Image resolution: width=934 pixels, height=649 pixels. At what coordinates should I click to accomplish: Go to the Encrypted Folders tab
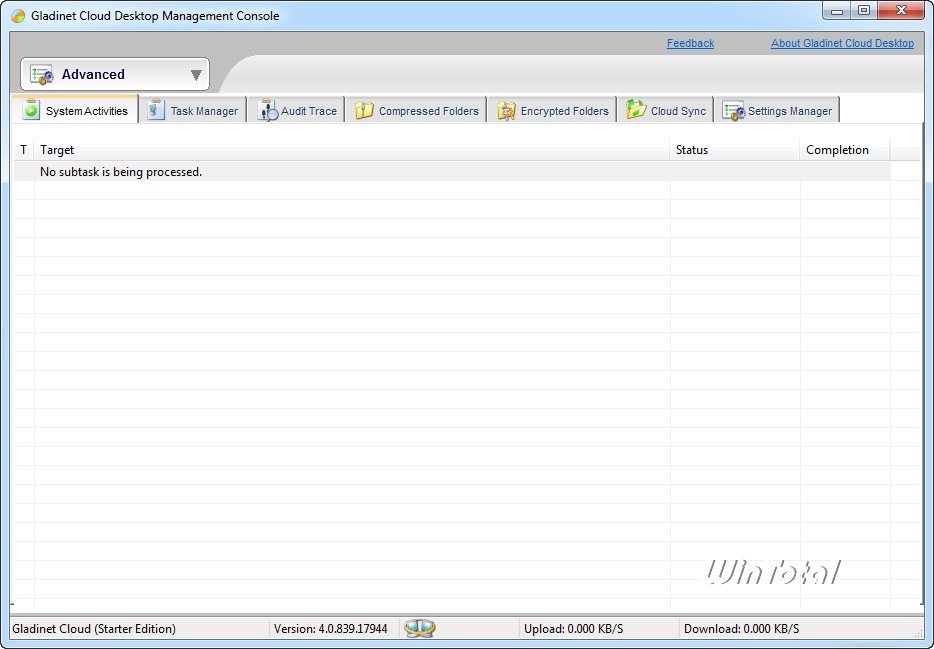(552, 110)
